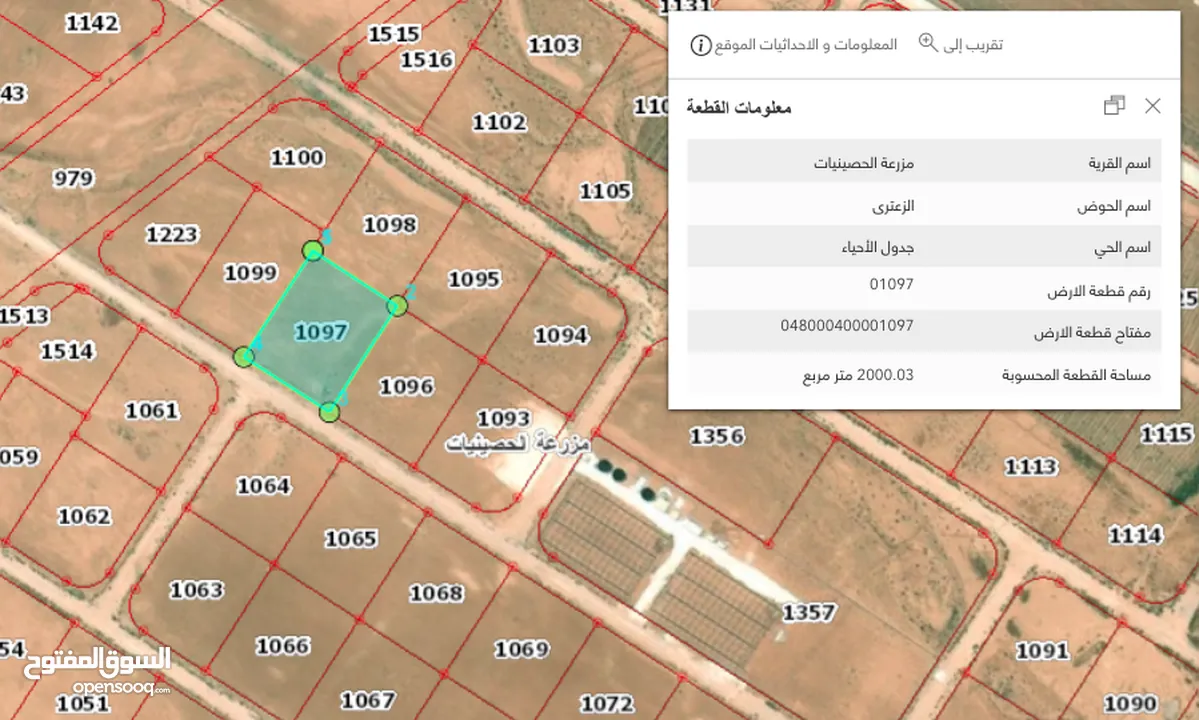Select parcel 1513 on the map
The width and height of the screenshot is (1199, 720).
[x=24, y=316]
